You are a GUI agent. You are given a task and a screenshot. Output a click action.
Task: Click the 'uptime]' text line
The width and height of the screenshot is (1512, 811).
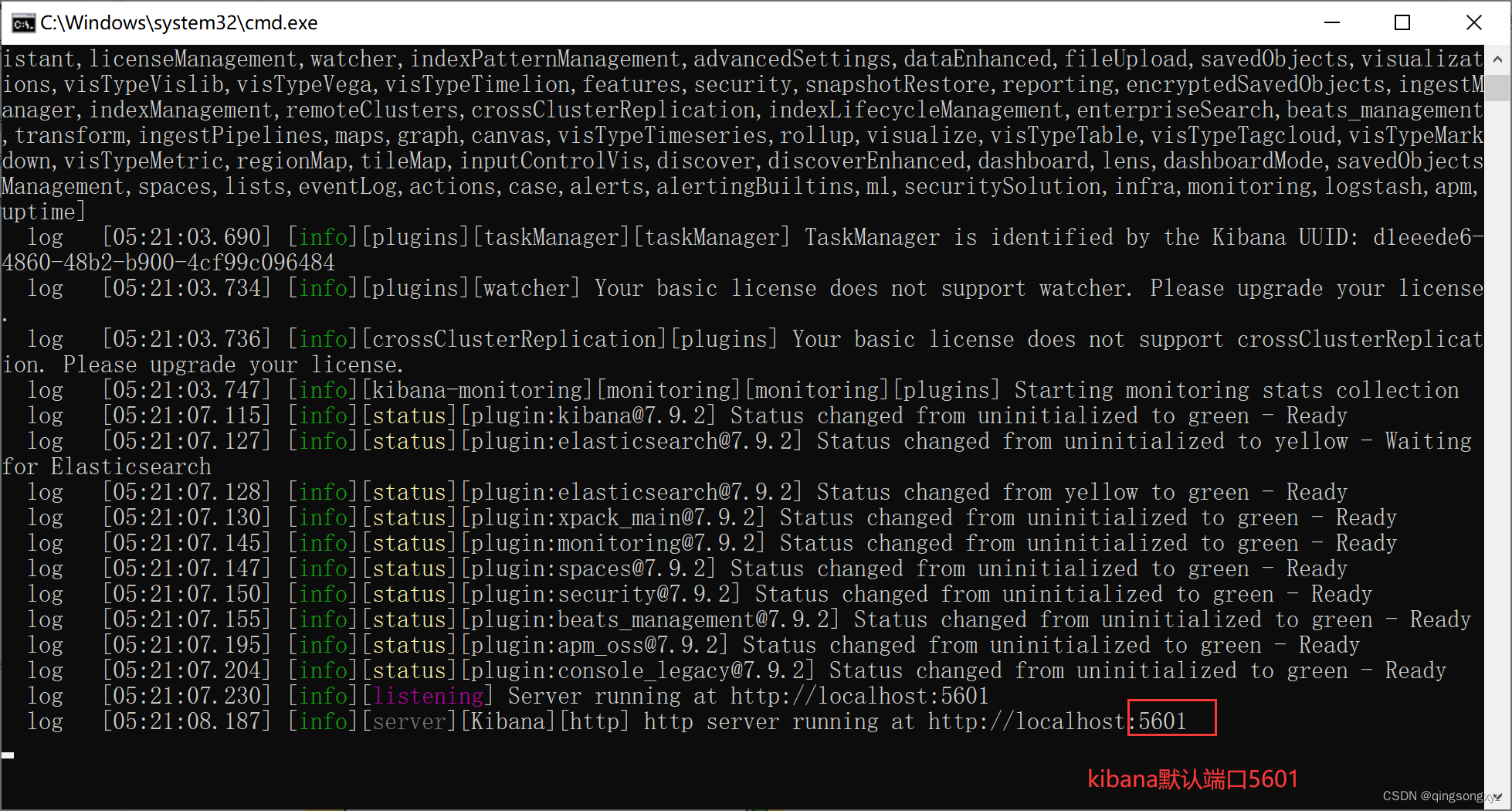44,212
